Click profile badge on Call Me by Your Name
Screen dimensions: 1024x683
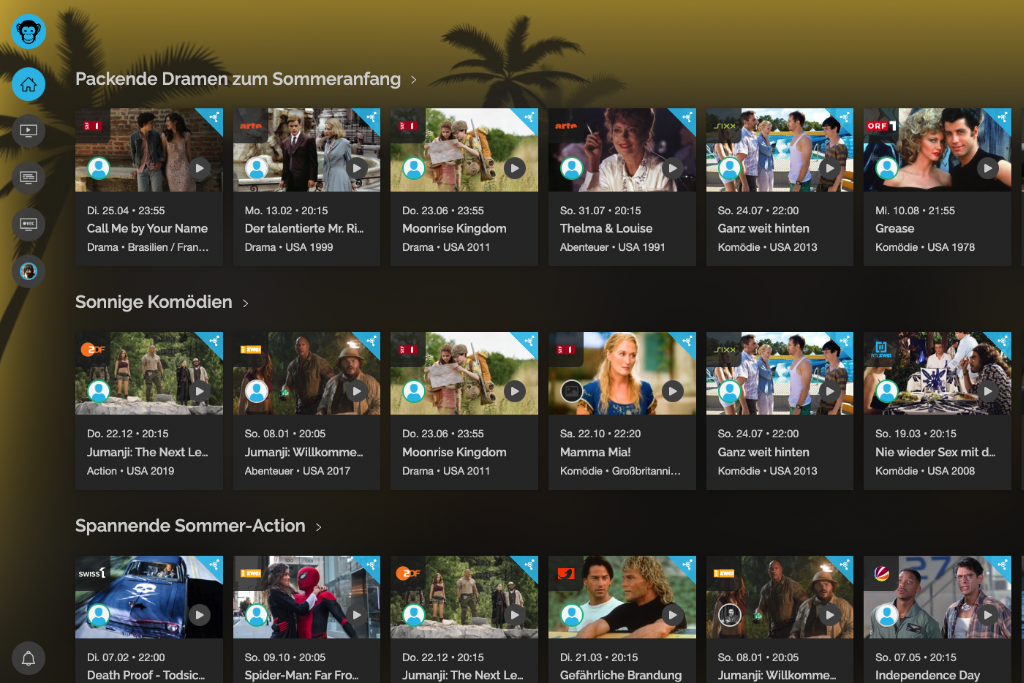pos(99,168)
